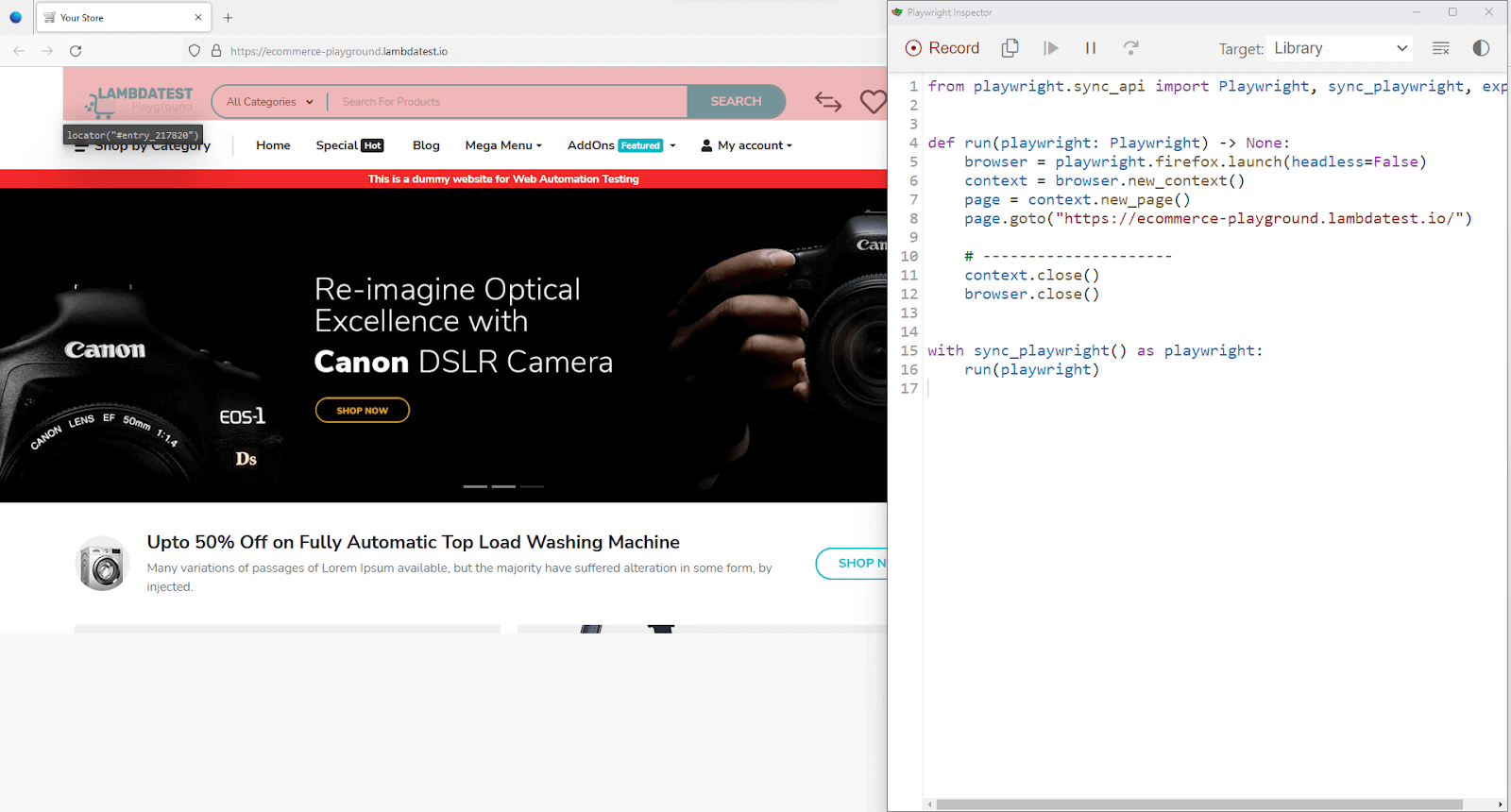Reload the page with the browser refresh icon
Image resolution: width=1511 pixels, height=812 pixels.
click(x=76, y=51)
